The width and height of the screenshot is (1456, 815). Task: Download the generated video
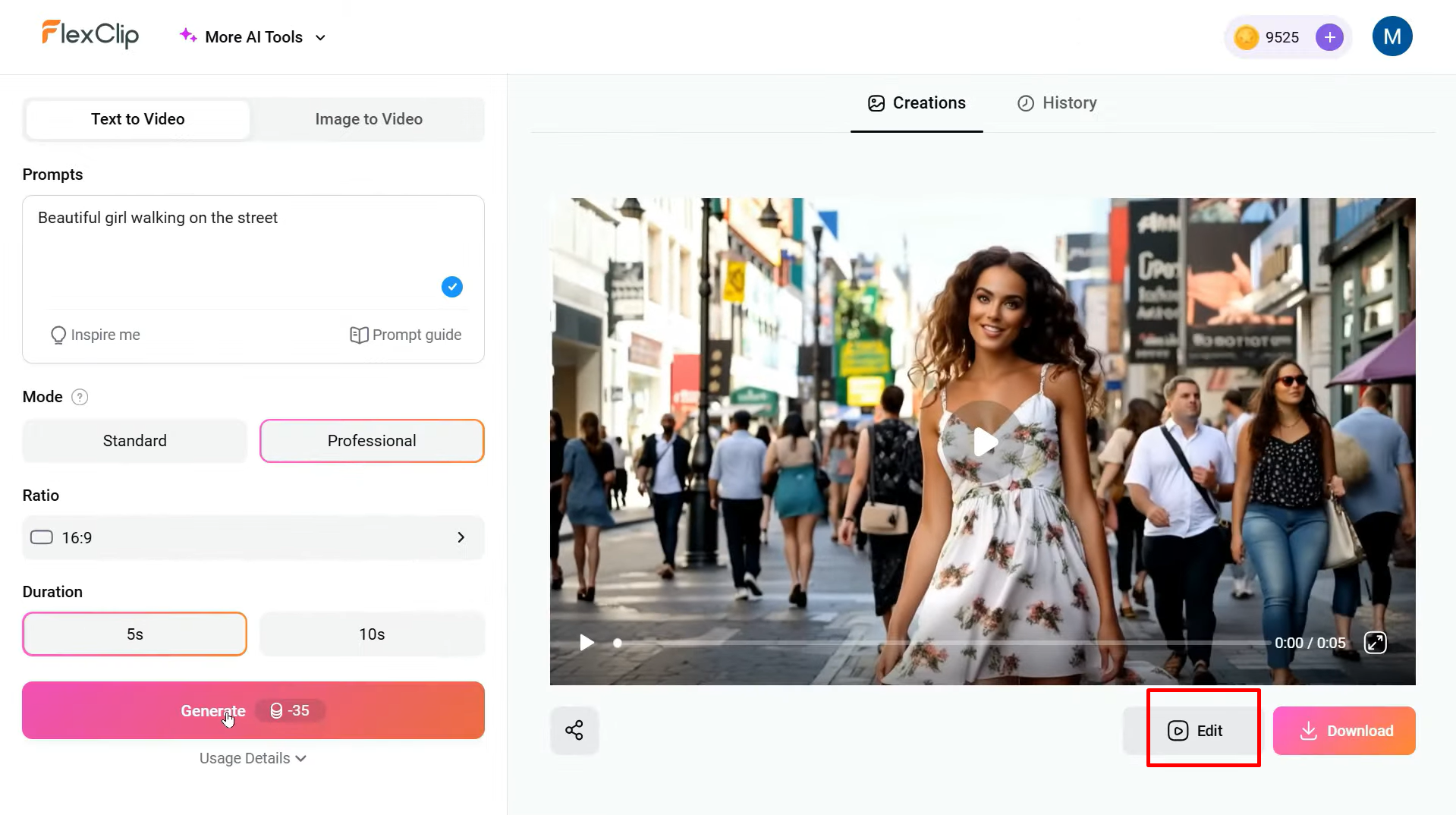pyautogui.click(x=1344, y=730)
